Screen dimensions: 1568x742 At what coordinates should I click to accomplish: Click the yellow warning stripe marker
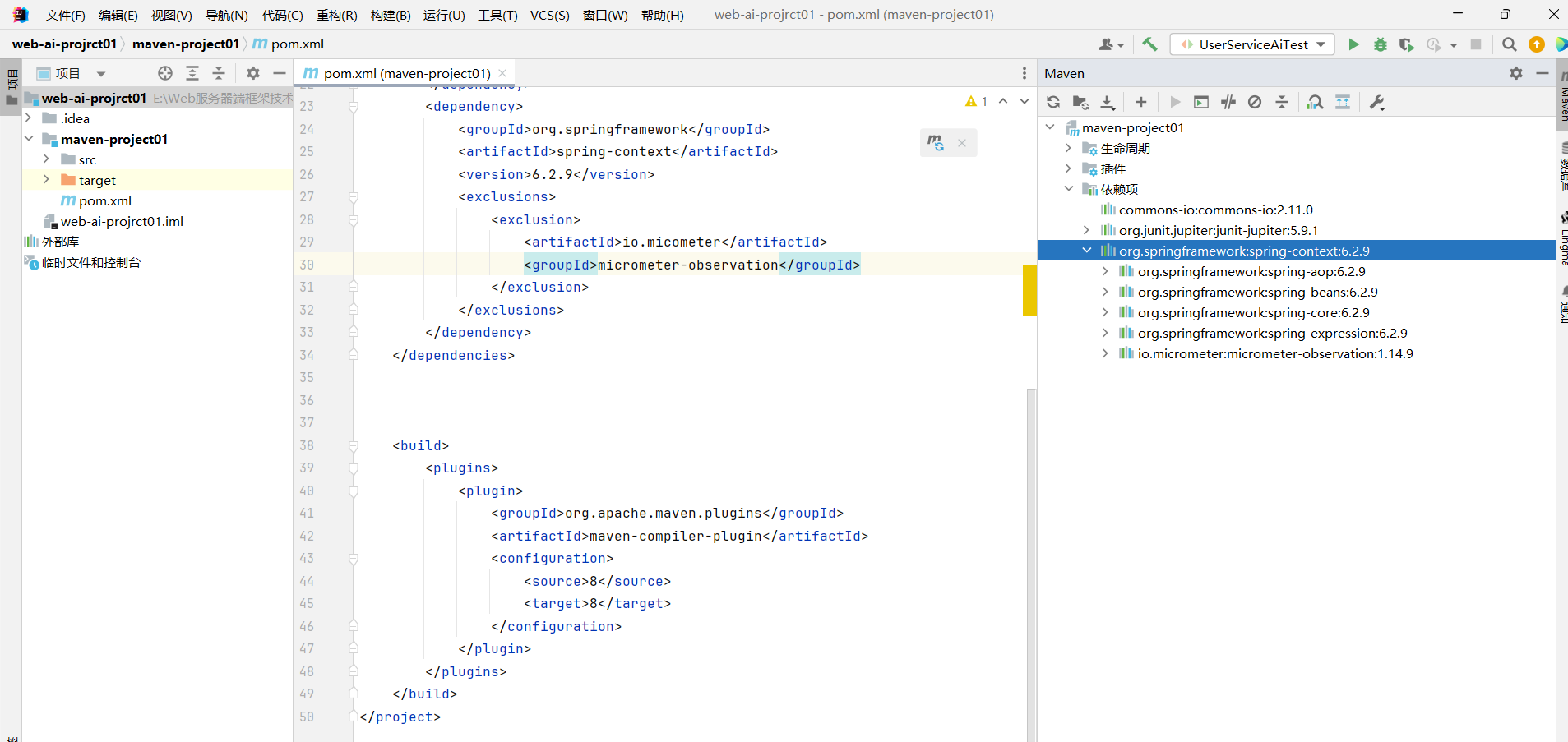(1029, 290)
